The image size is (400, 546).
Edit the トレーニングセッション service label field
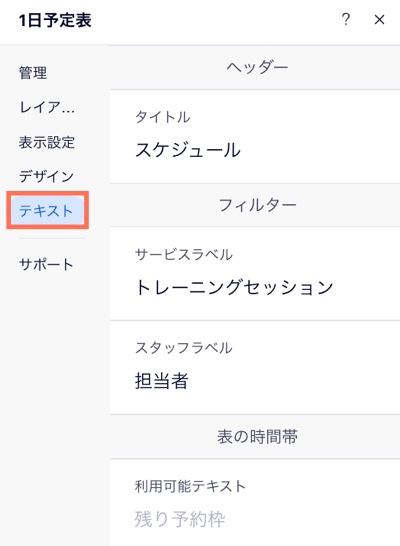pos(255,288)
